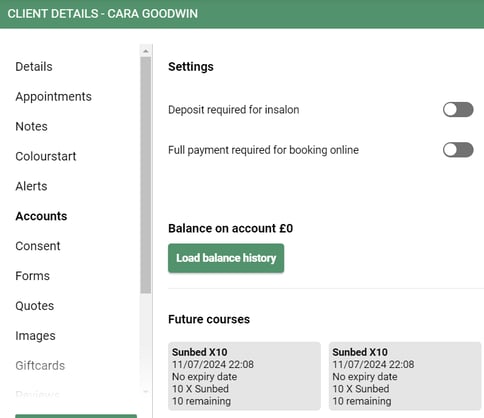Screen dimensions: 484x418
Task: Open the Alerts section
Action: [x=31, y=186]
